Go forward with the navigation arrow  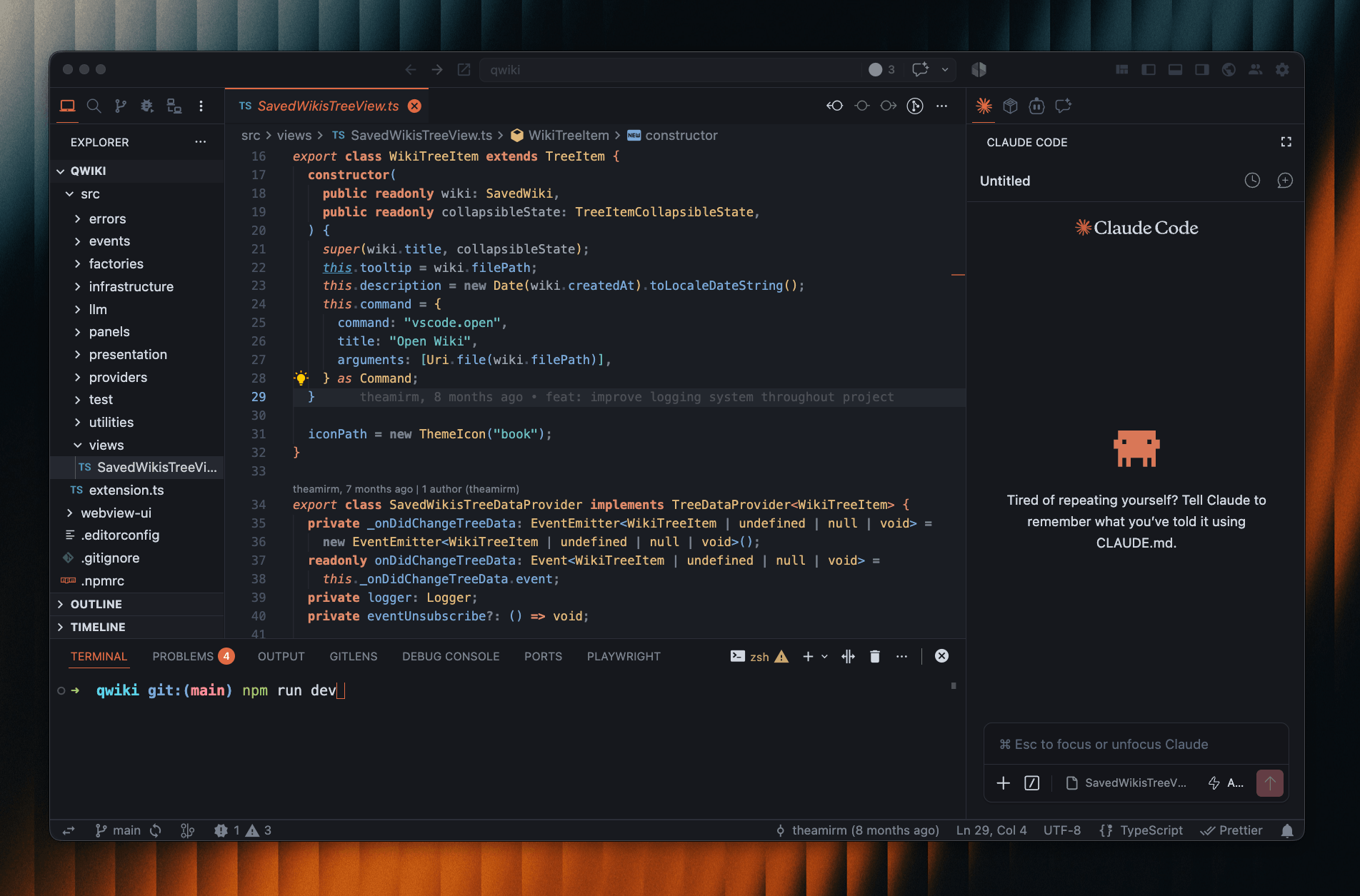(x=437, y=69)
